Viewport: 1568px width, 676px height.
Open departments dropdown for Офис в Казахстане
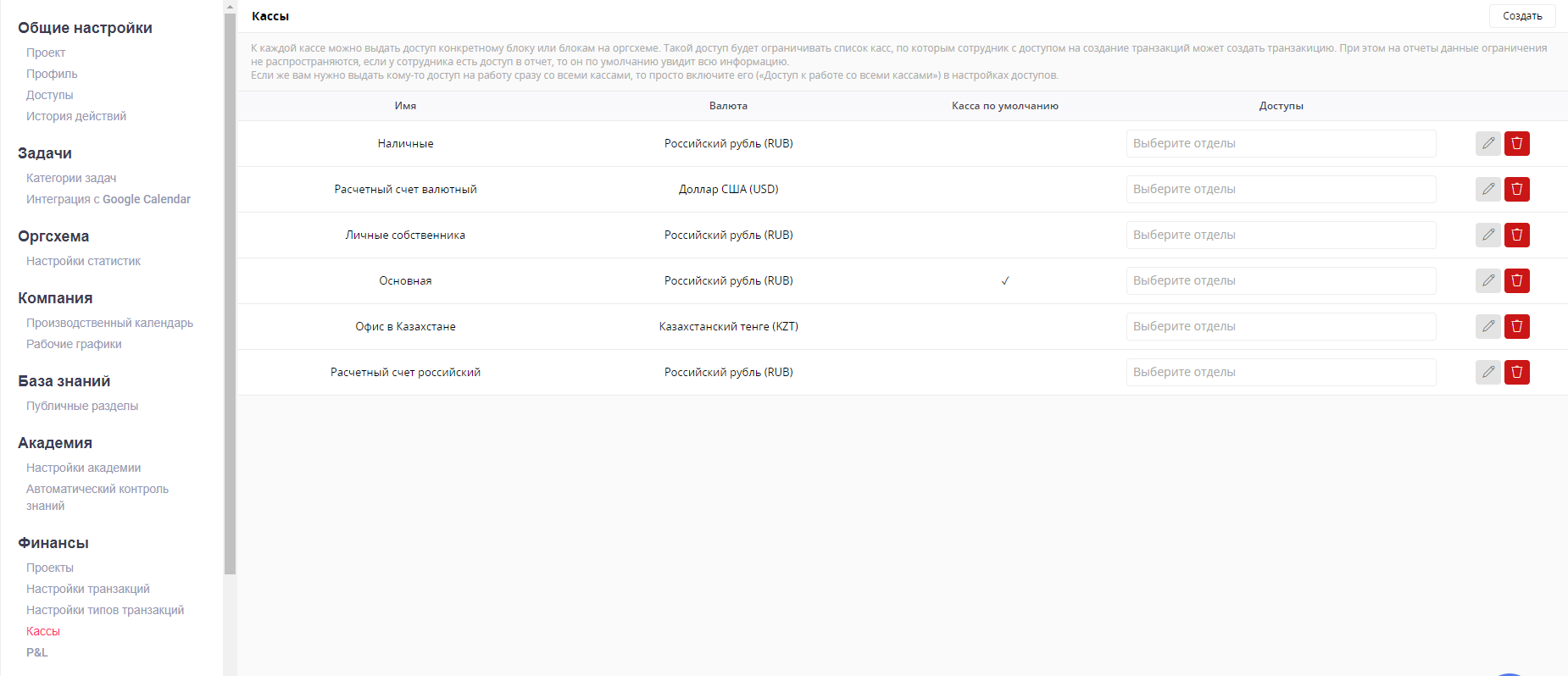(1280, 326)
